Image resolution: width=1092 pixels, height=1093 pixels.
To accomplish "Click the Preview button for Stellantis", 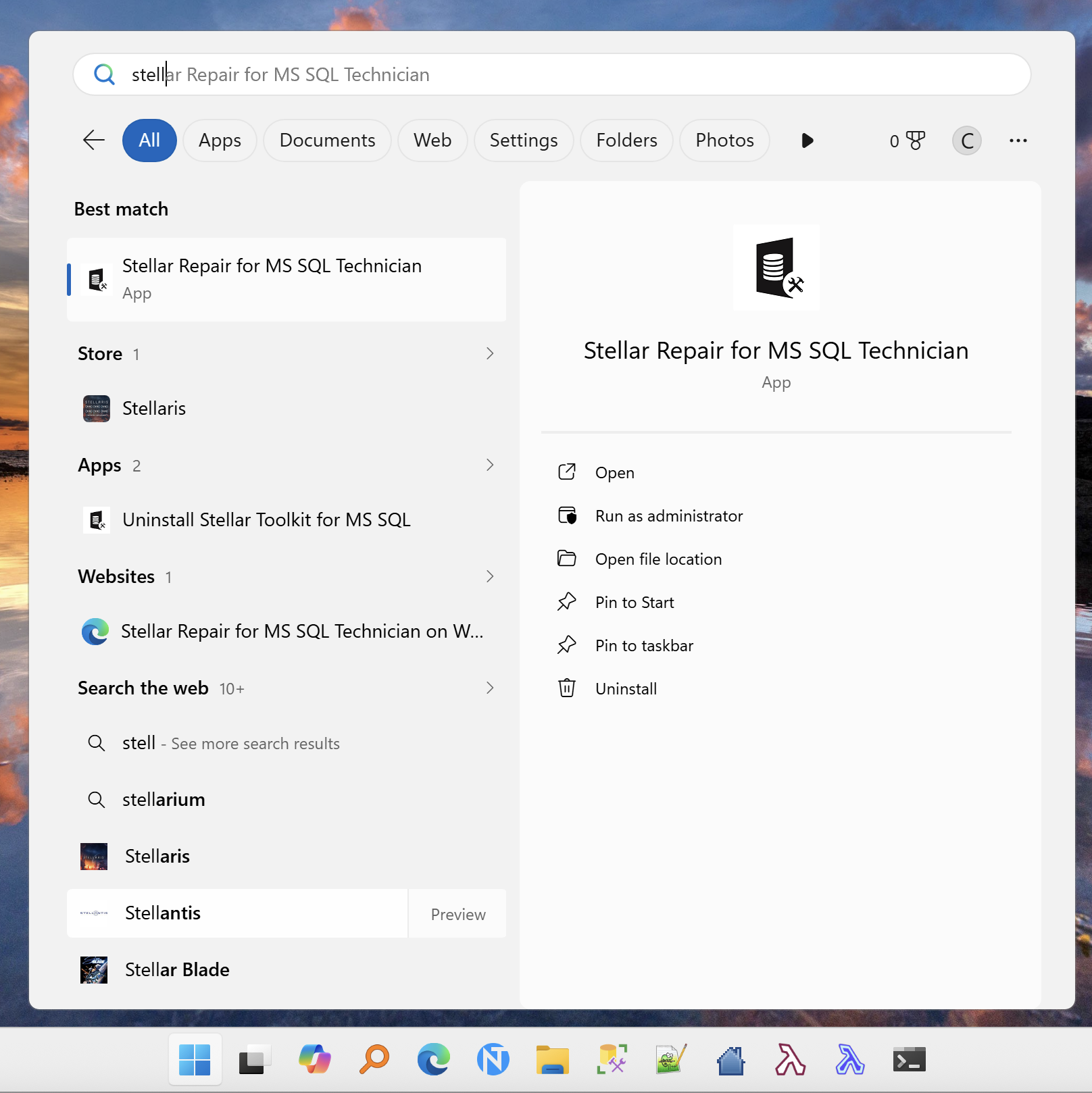I will click(457, 914).
